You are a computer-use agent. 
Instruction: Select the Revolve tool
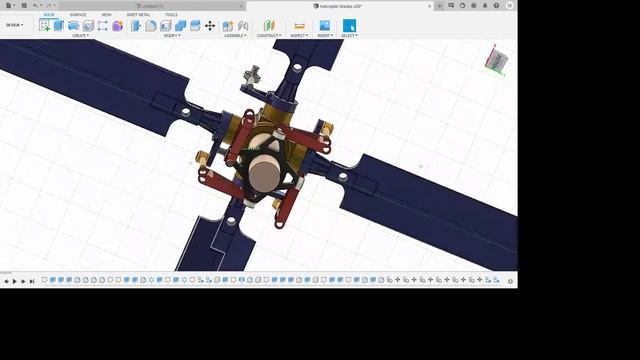[73, 26]
